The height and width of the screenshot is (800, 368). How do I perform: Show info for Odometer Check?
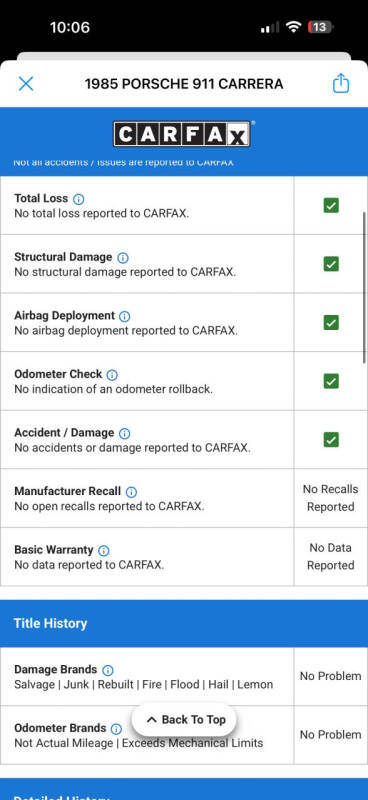(112, 375)
